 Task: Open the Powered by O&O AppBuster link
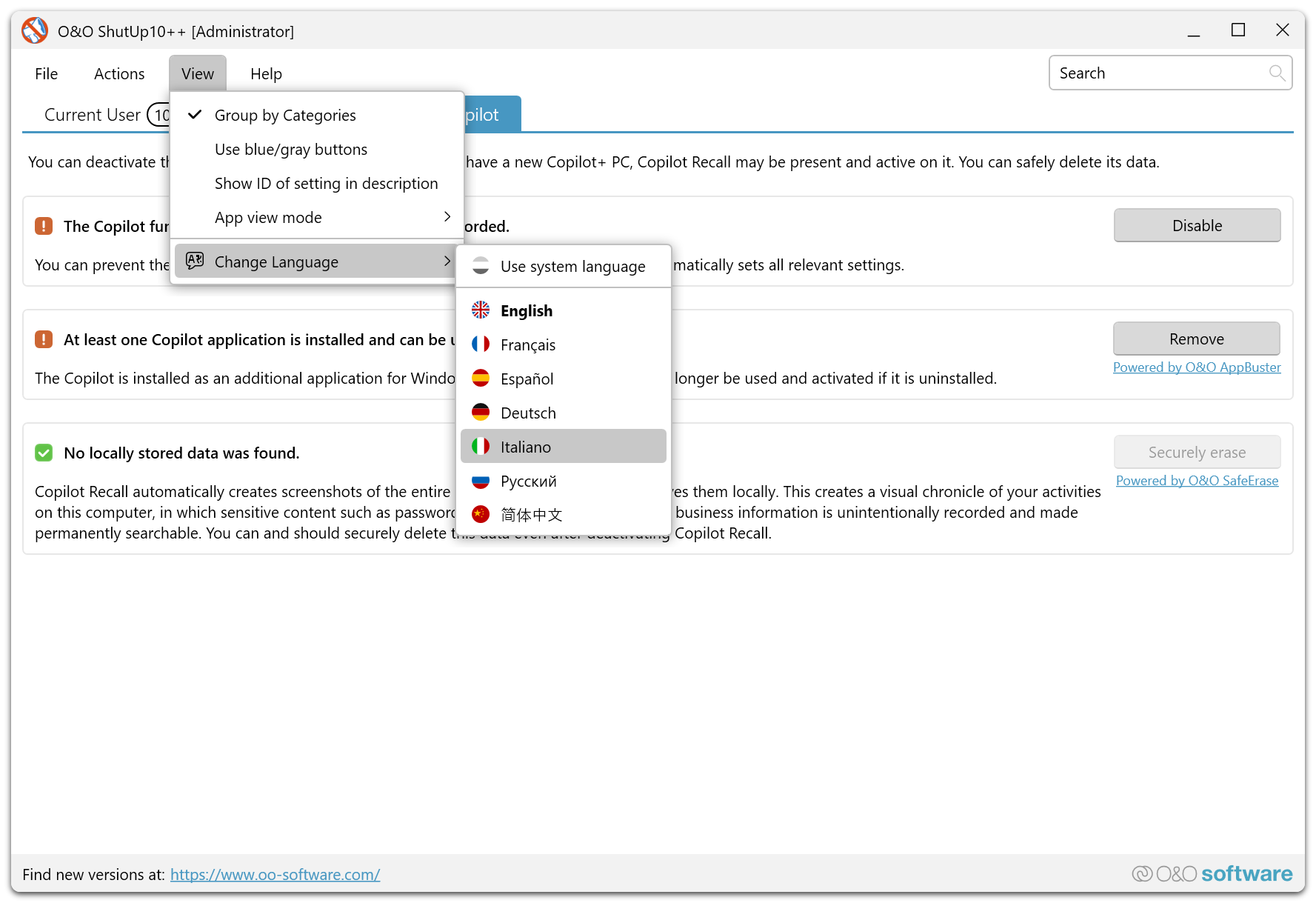tap(1196, 367)
